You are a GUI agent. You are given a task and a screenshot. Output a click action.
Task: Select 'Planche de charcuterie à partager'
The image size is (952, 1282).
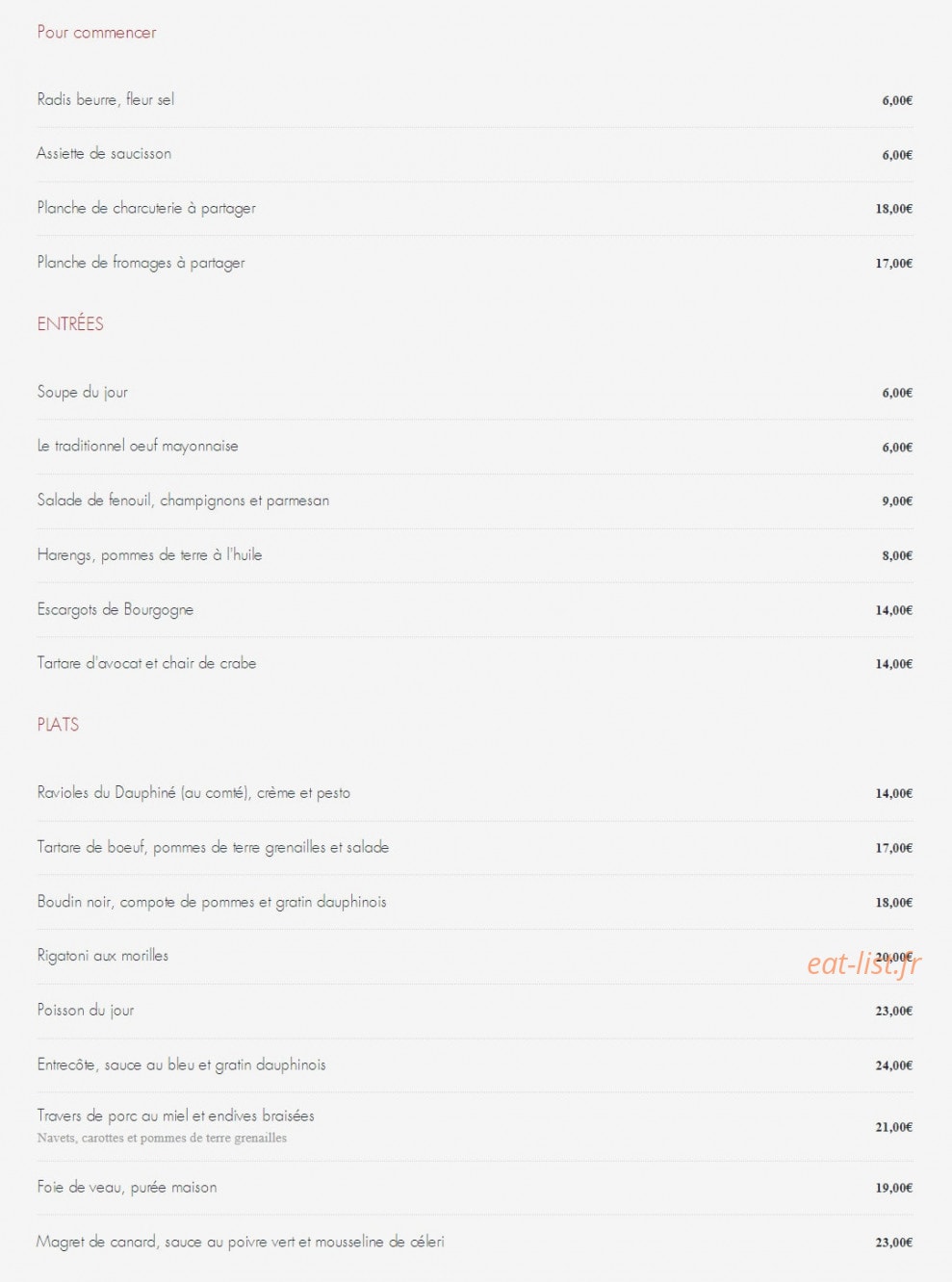point(146,208)
